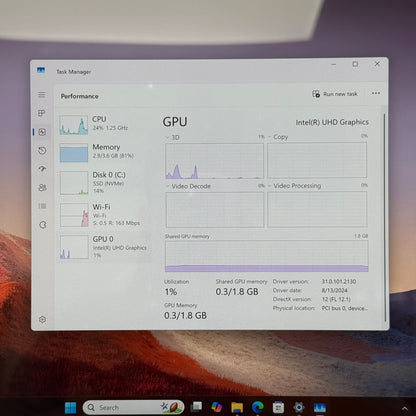
Task: Click the Task Manager vertical scrollbar
Action: (384, 217)
